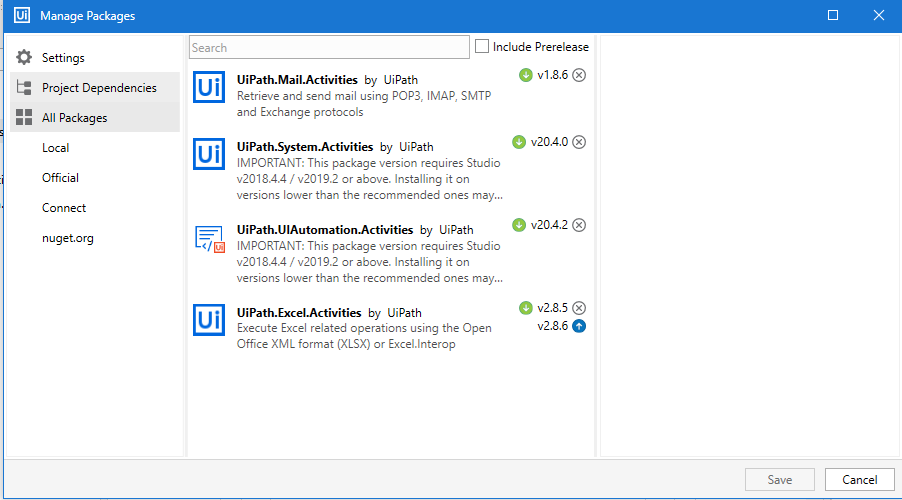Select All Packages in sidebar
This screenshot has height=500, width=902.
(x=95, y=117)
